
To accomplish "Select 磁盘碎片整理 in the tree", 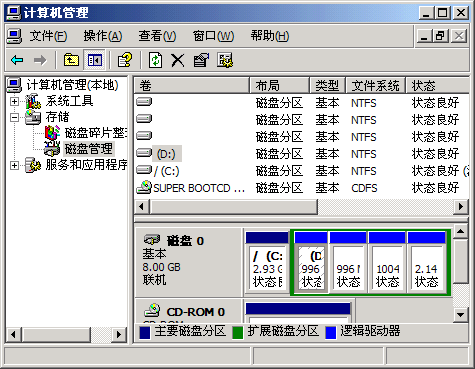I will (96, 133).
